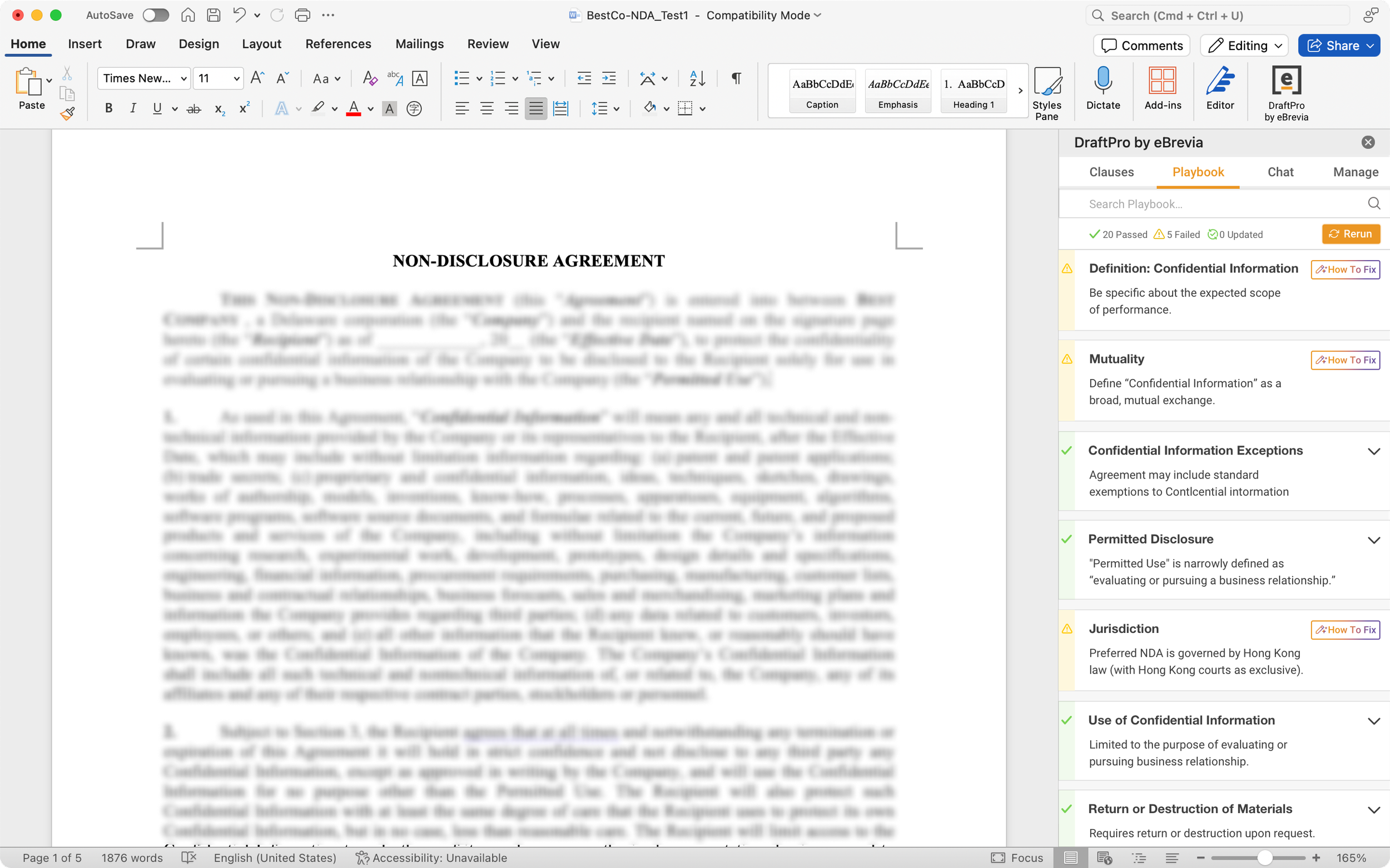Apply the Heading 1 style thumbnail

[x=973, y=91]
